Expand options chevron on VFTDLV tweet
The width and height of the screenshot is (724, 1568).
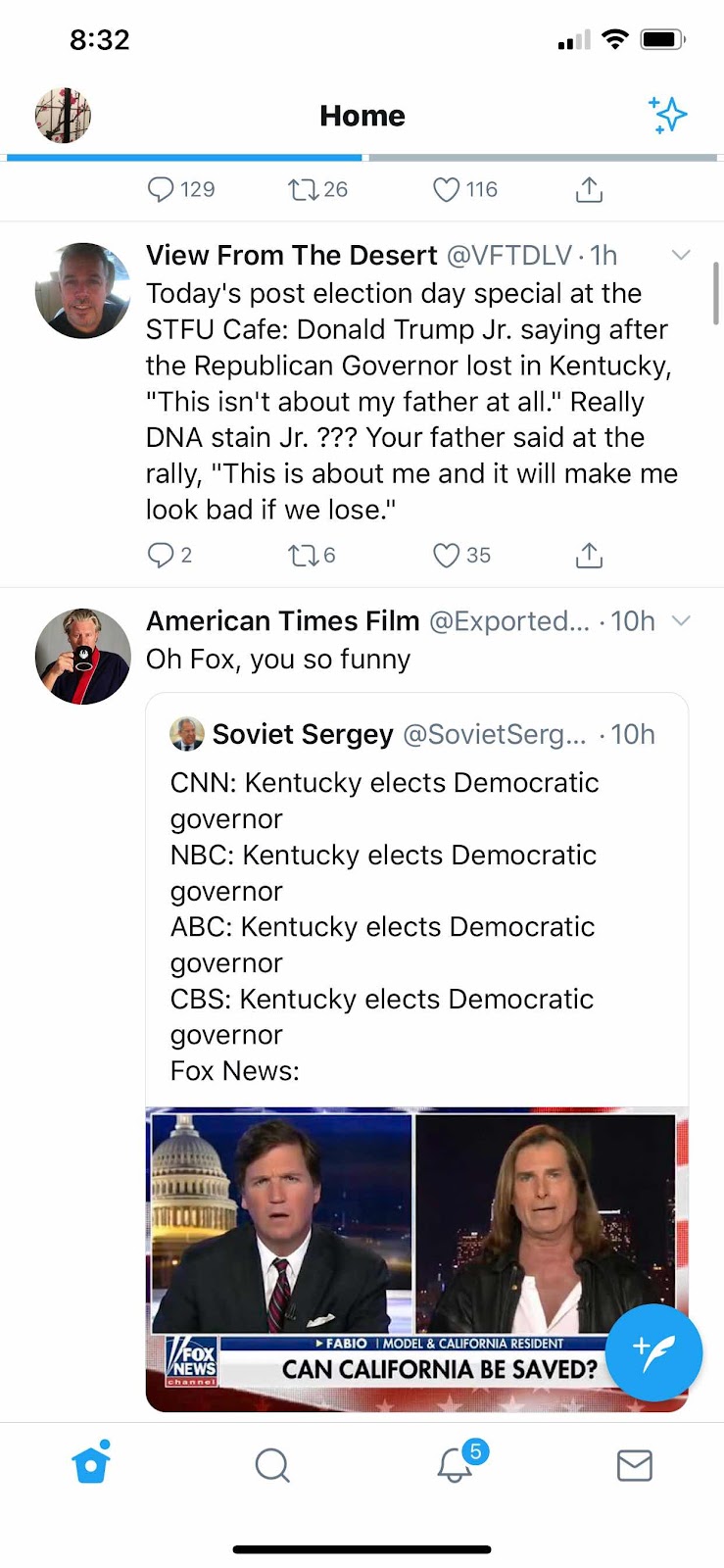681,255
